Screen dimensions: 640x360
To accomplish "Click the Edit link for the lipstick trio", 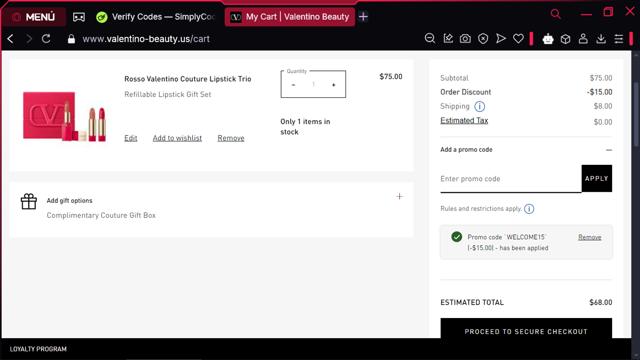I will [x=131, y=138].
